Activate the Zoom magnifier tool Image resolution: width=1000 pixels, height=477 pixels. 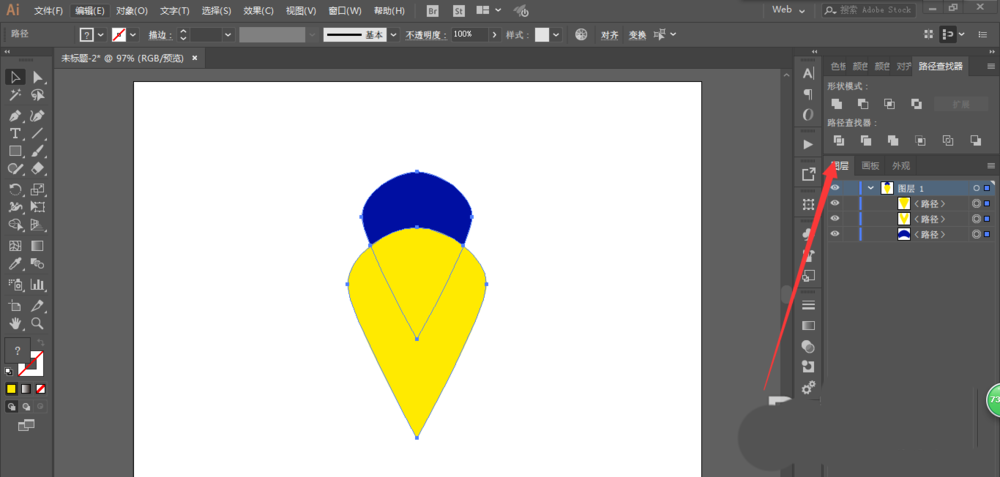coord(37,323)
